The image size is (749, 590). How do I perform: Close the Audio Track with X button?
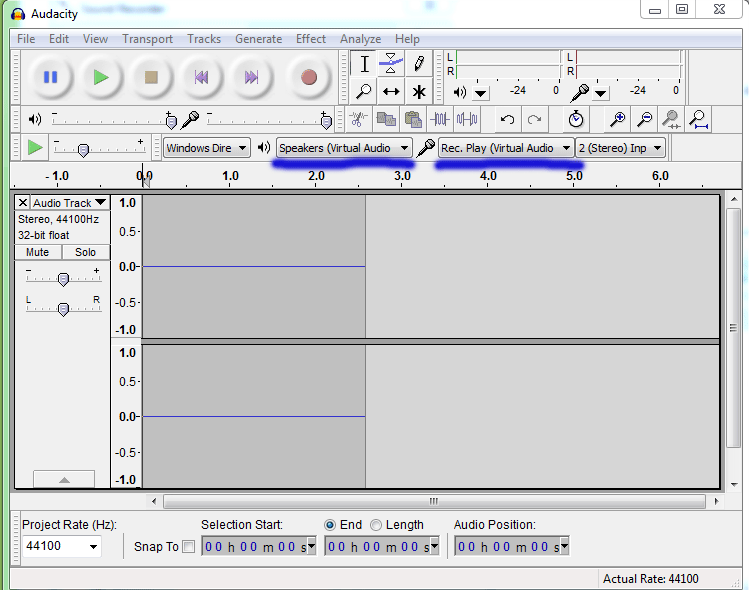pos(22,203)
